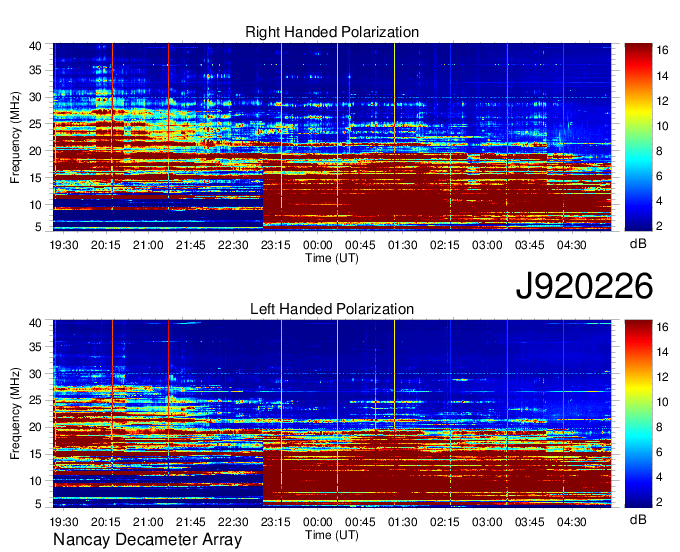Viewport: 680px width, 552px height.
Task: Click the 16 dB mark on top color bar
Action: click(x=662, y=50)
